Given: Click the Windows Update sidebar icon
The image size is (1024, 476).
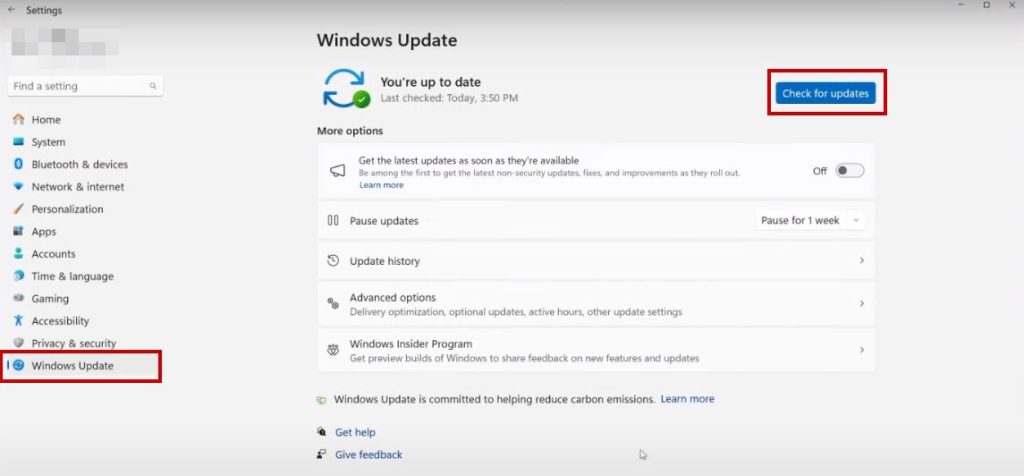Looking at the screenshot, I should pyautogui.click(x=18, y=365).
